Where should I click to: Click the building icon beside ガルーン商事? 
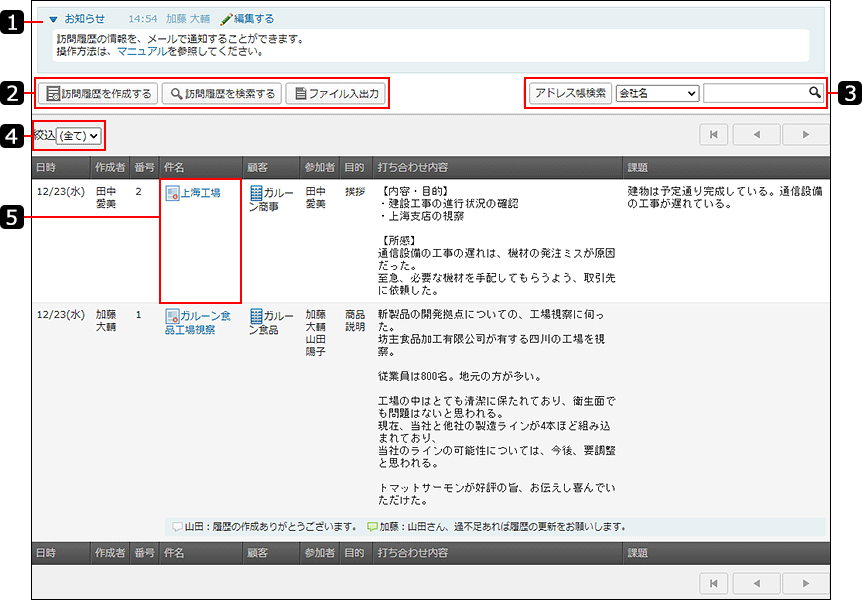256,193
